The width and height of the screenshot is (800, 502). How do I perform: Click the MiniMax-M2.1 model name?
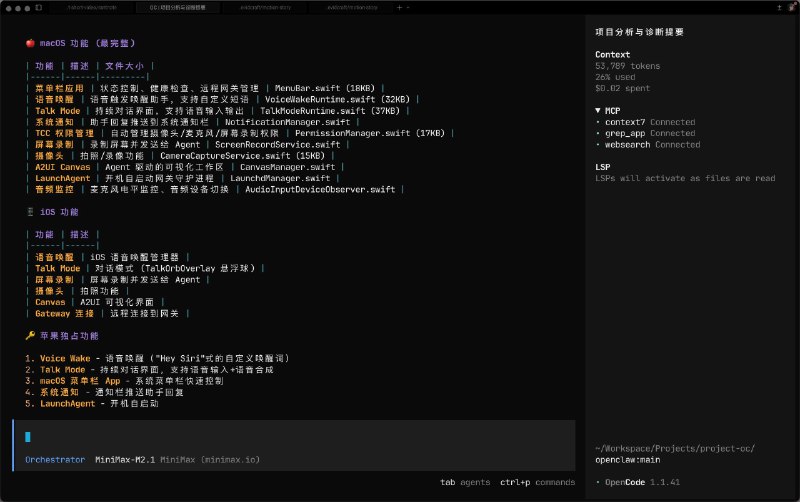click(125, 460)
